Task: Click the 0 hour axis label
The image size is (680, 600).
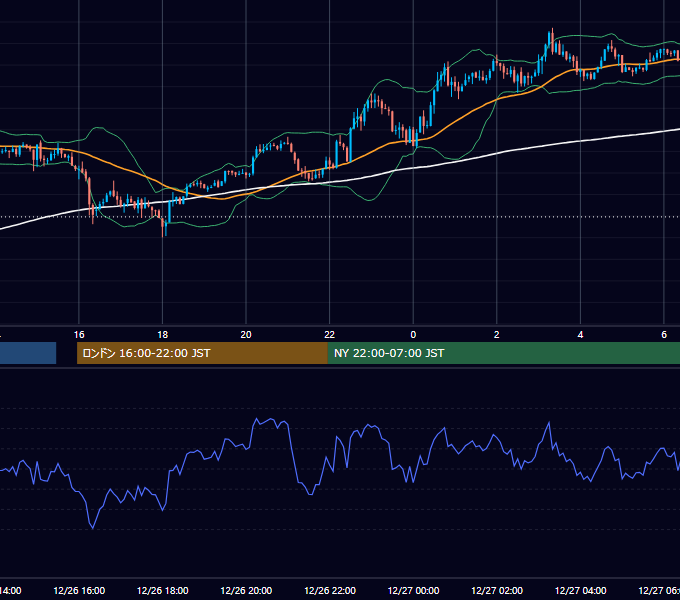Action: tap(413, 335)
